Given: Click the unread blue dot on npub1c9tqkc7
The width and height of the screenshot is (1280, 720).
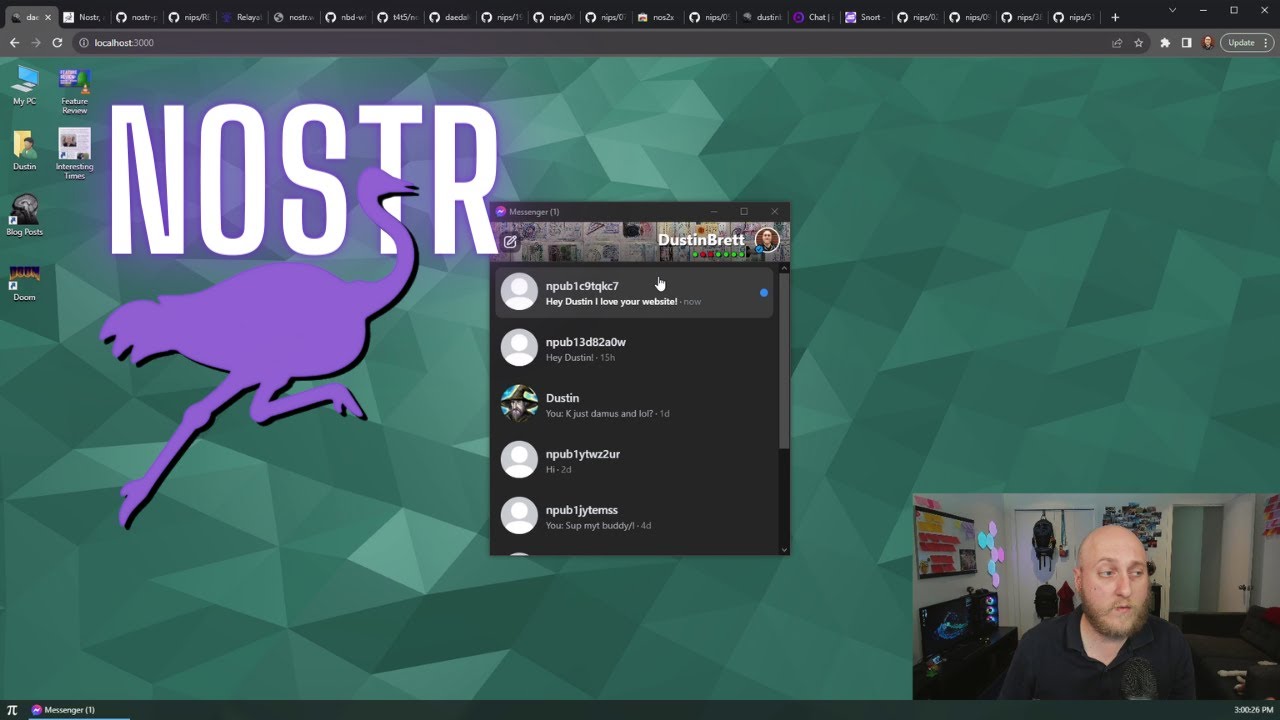Looking at the screenshot, I should (x=764, y=293).
